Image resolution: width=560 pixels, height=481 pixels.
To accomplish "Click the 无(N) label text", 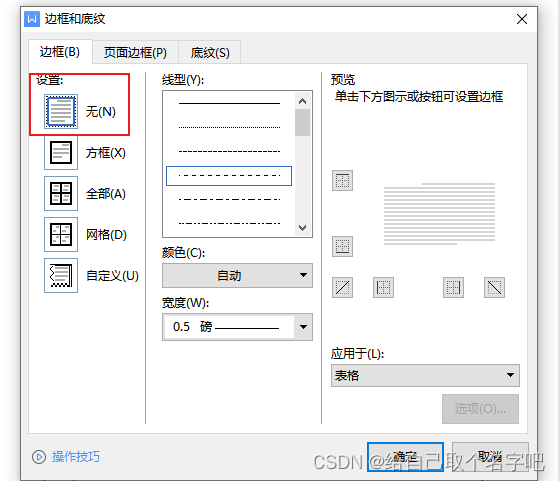I will tap(101, 112).
